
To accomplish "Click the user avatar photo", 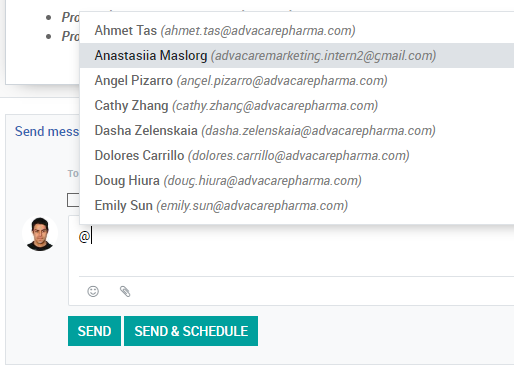I will (40, 234).
